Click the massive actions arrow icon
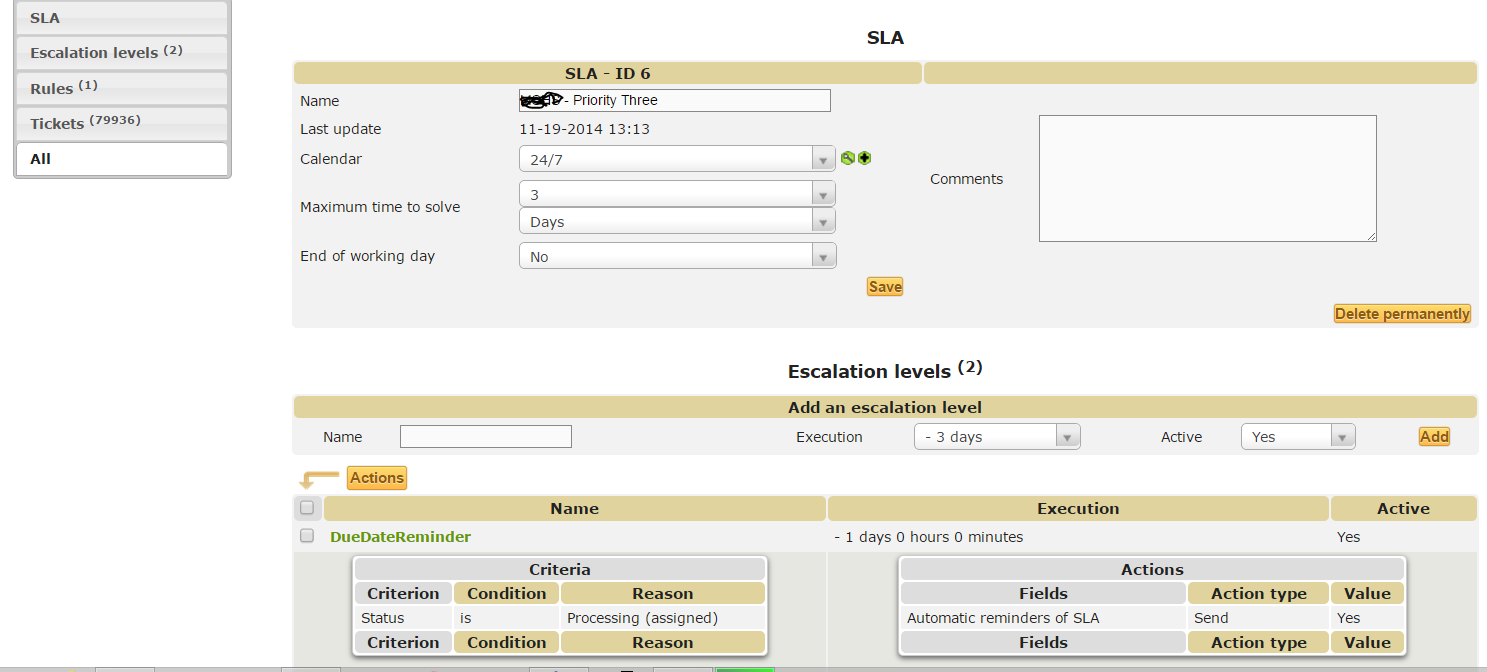This screenshot has width=1487, height=672. (x=320, y=477)
